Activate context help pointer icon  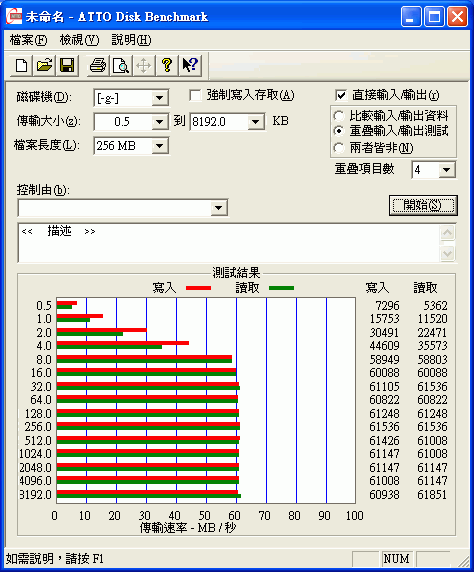(190, 66)
